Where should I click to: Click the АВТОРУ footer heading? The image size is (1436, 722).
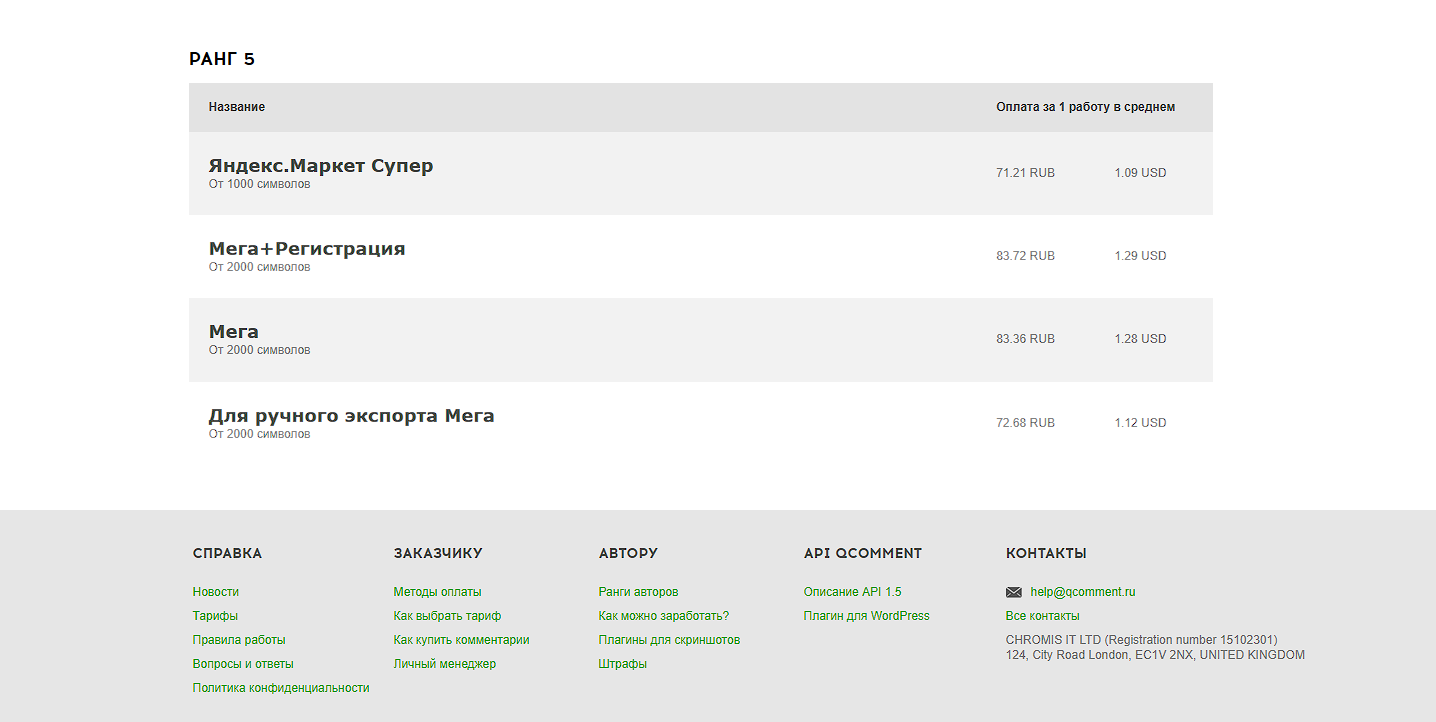(628, 553)
